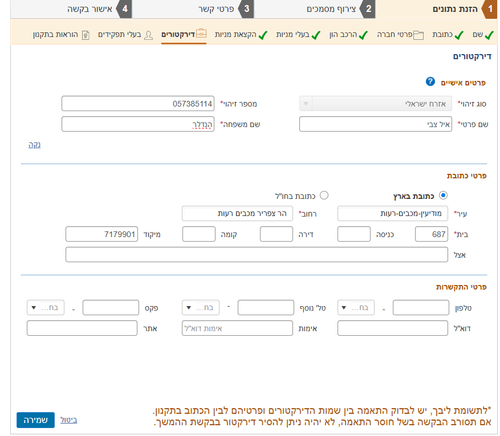Click the שם פרטי input field
Screen dimensions: 500x436
click(375, 124)
